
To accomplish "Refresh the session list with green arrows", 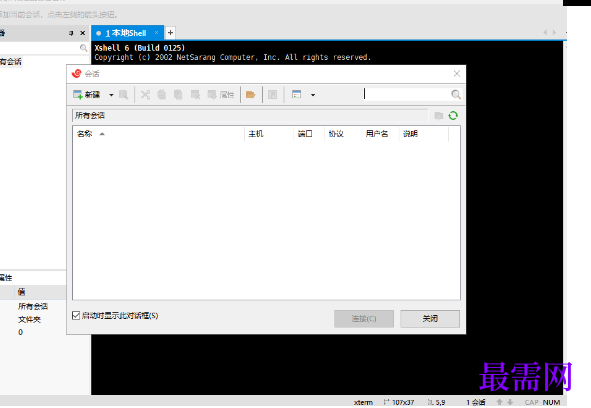I will click(x=453, y=115).
